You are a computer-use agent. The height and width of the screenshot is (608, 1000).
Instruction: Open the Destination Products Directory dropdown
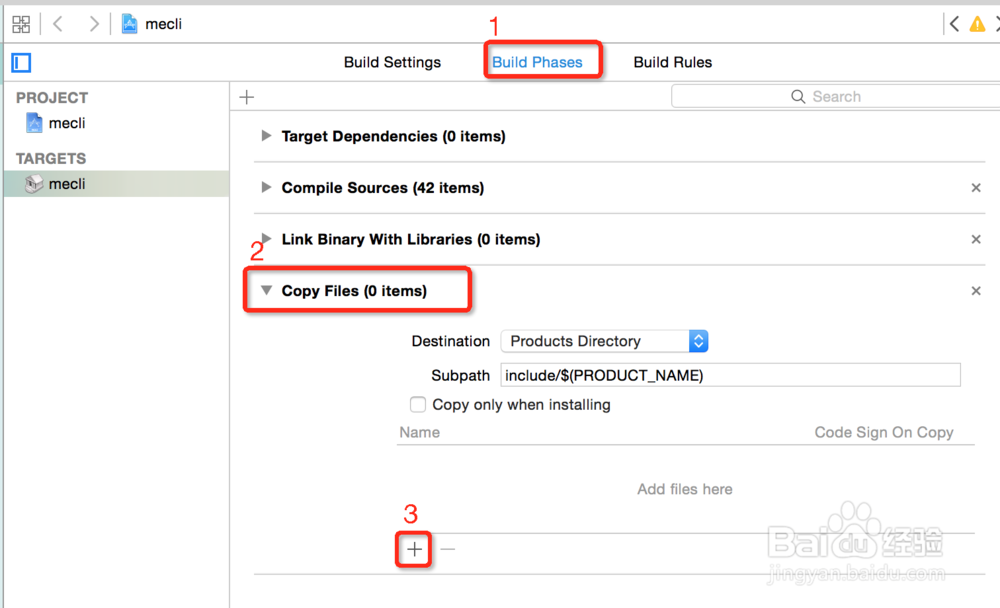coord(604,341)
